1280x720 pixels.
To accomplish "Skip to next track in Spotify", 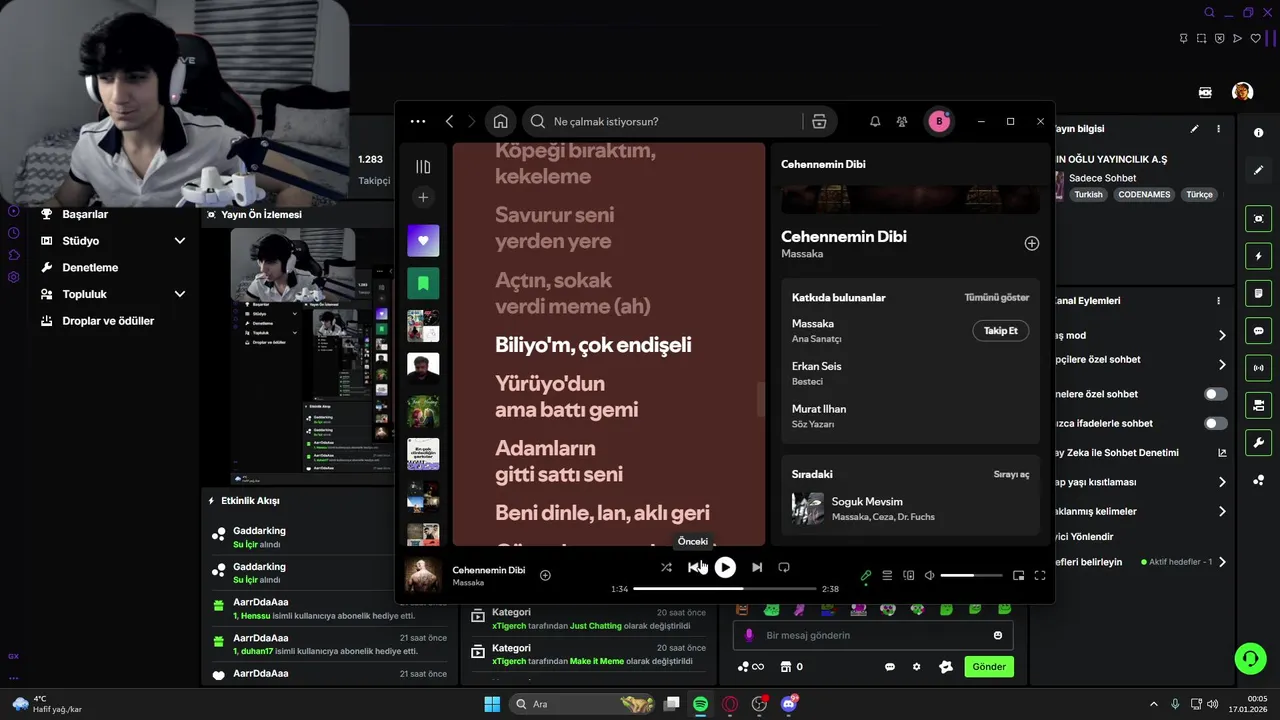I will click(x=757, y=567).
